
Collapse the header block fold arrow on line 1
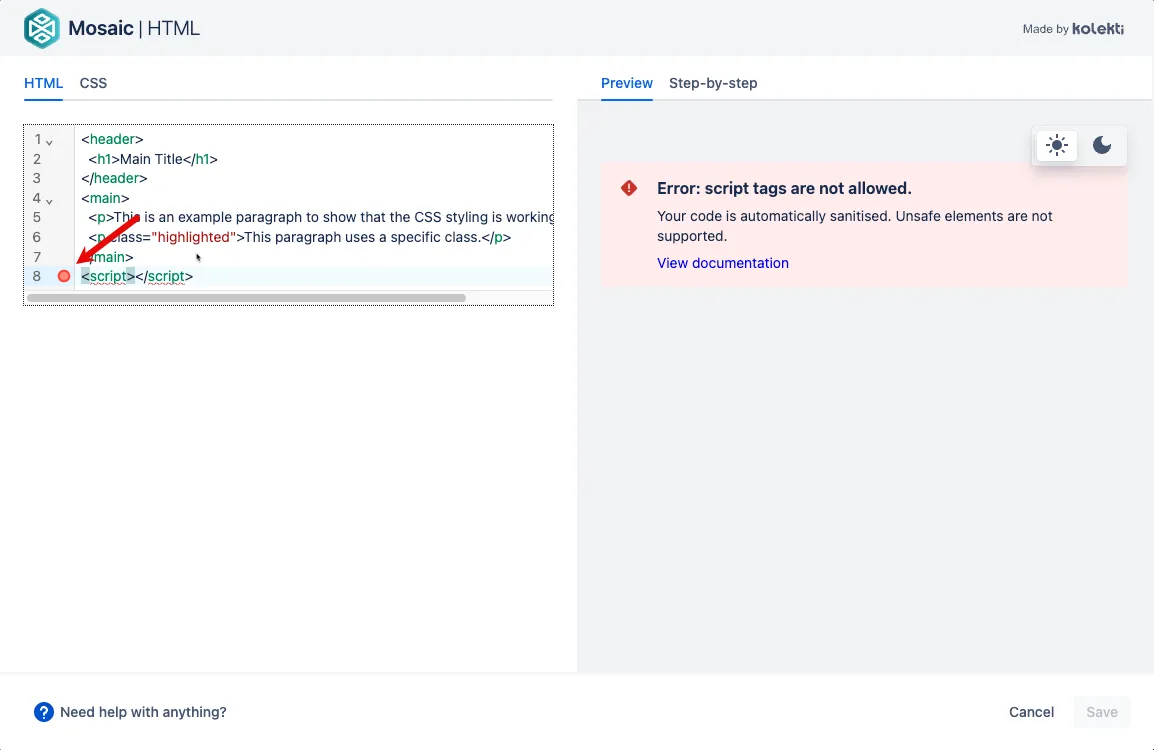click(49, 142)
